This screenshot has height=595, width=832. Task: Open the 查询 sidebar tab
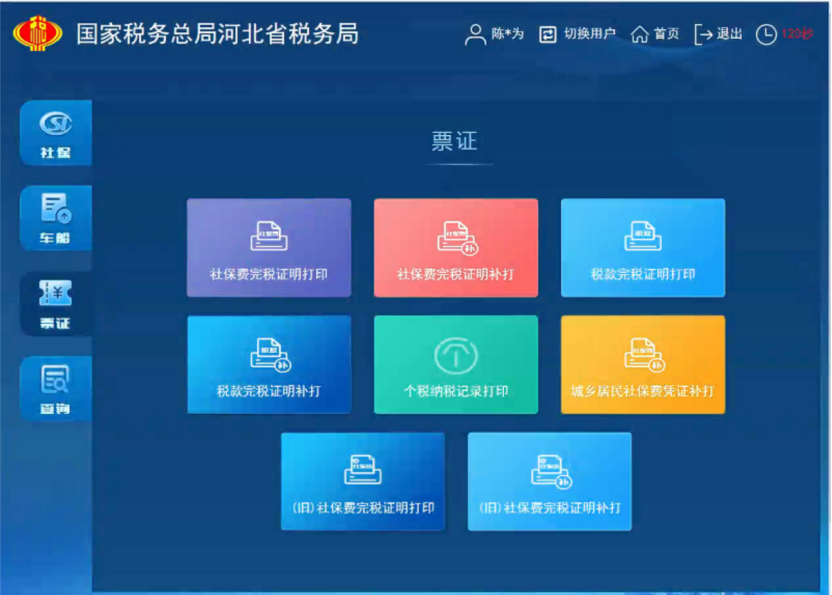tap(55, 389)
